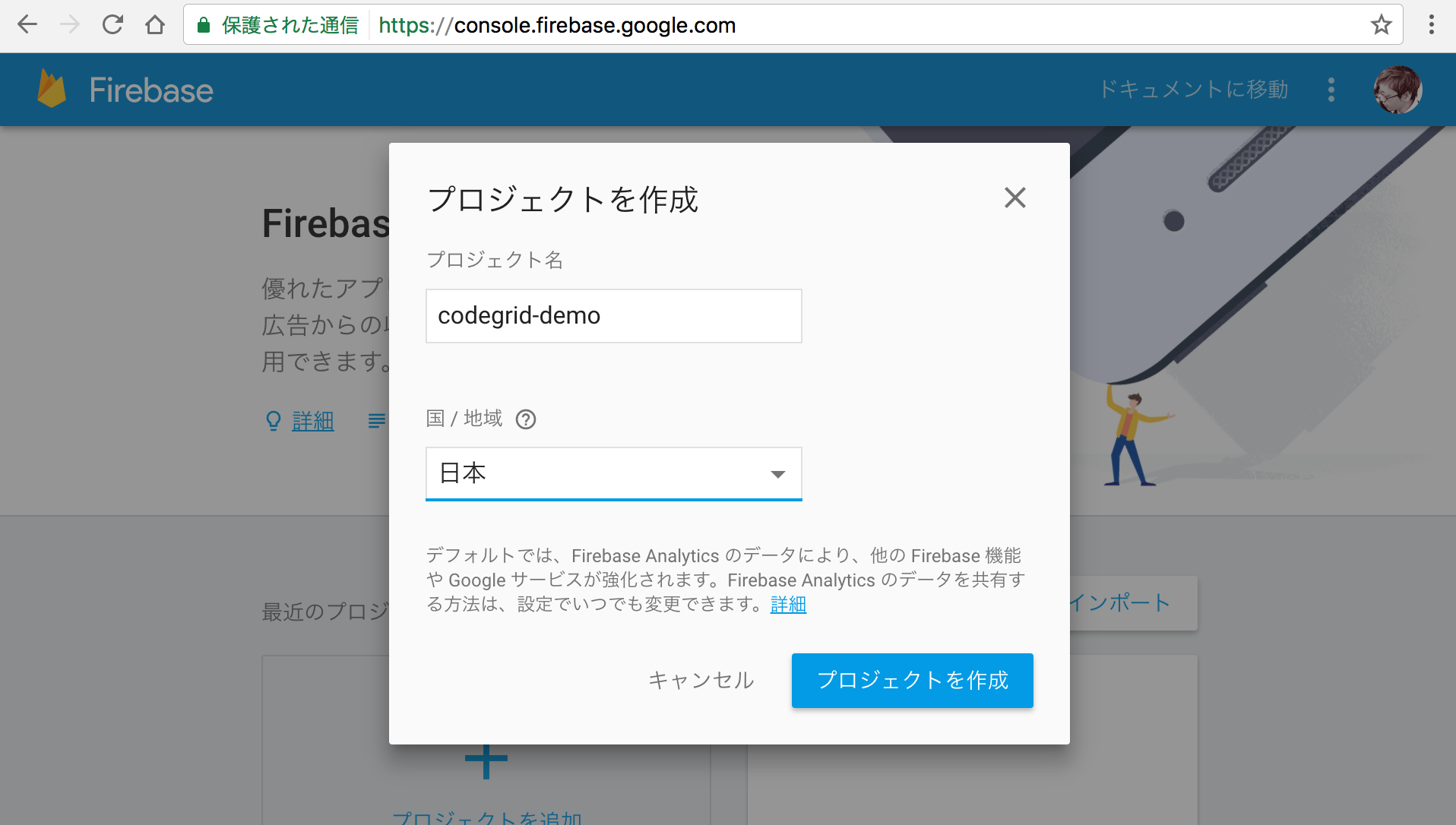Open the user account avatar
The height and width of the screenshot is (825, 1456).
pos(1397,90)
